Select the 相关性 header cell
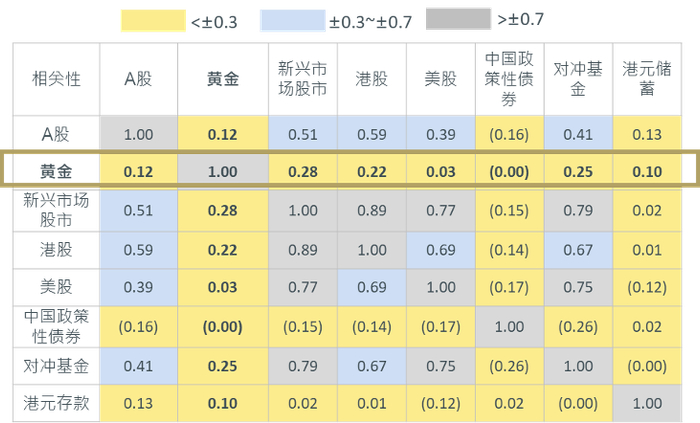700x423 pixels. (55, 78)
